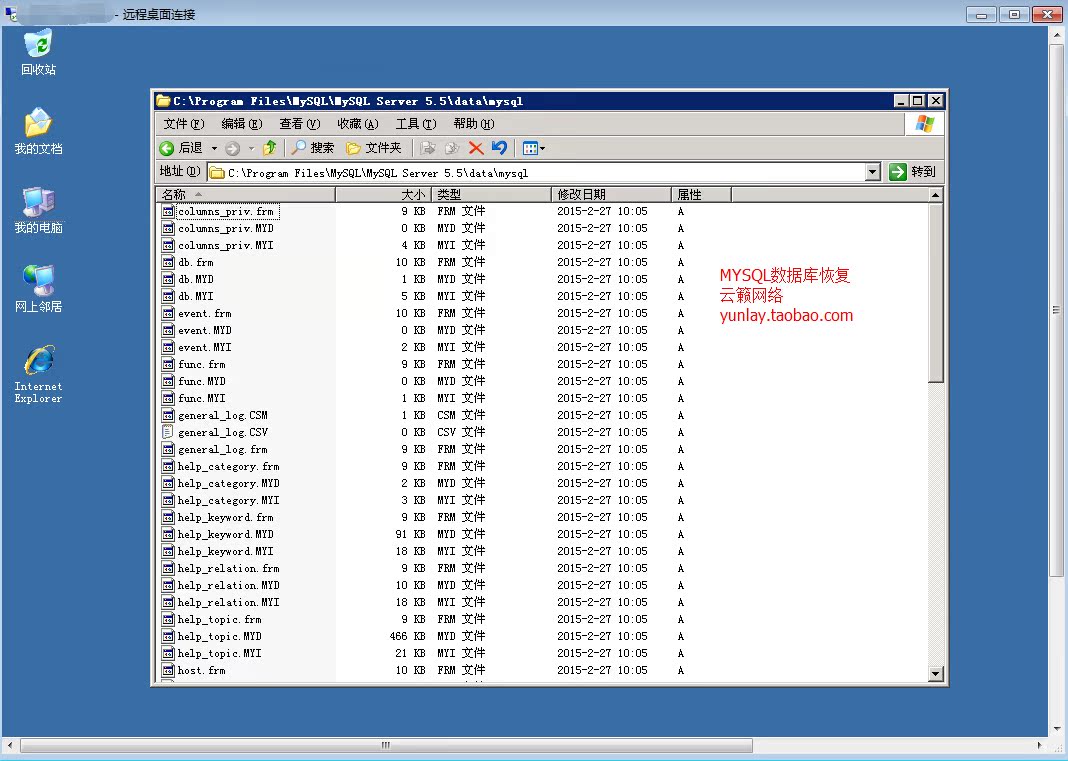
Task: Select the file help_keyword.MYI
Action: 225,551
